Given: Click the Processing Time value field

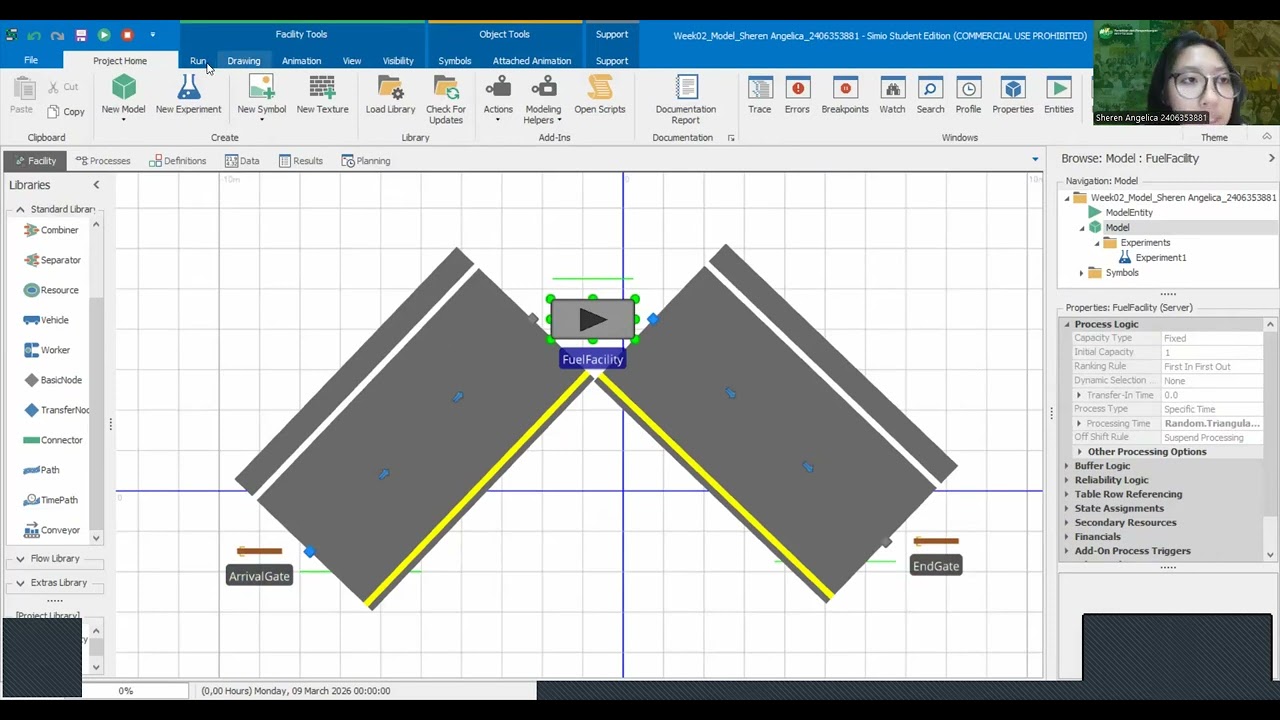Looking at the screenshot, I should tap(1212, 424).
